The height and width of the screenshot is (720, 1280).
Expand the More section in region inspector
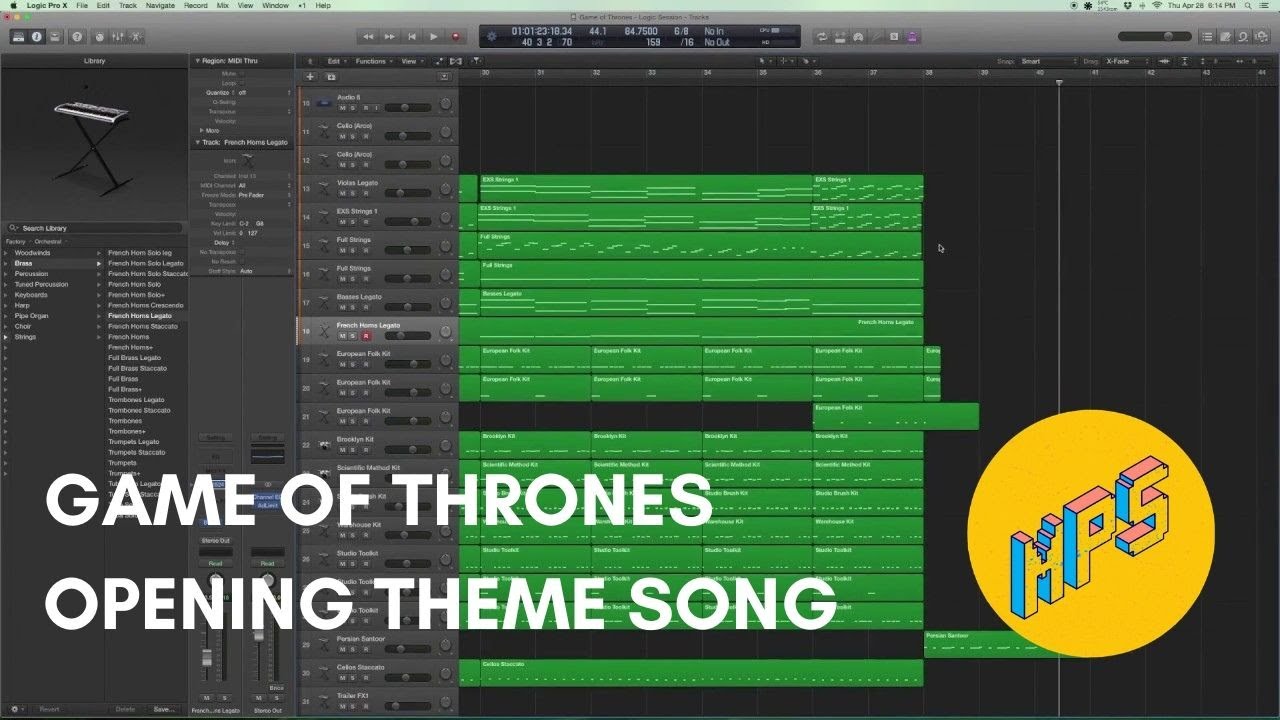(202, 130)
